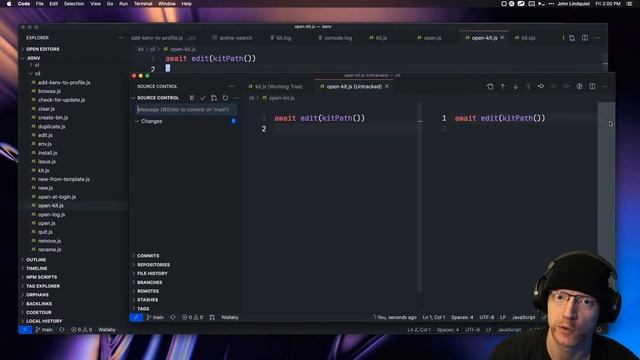Expand Open Editors section in Explorer
This screenshot has height=360, width=640.
(42, 49)
